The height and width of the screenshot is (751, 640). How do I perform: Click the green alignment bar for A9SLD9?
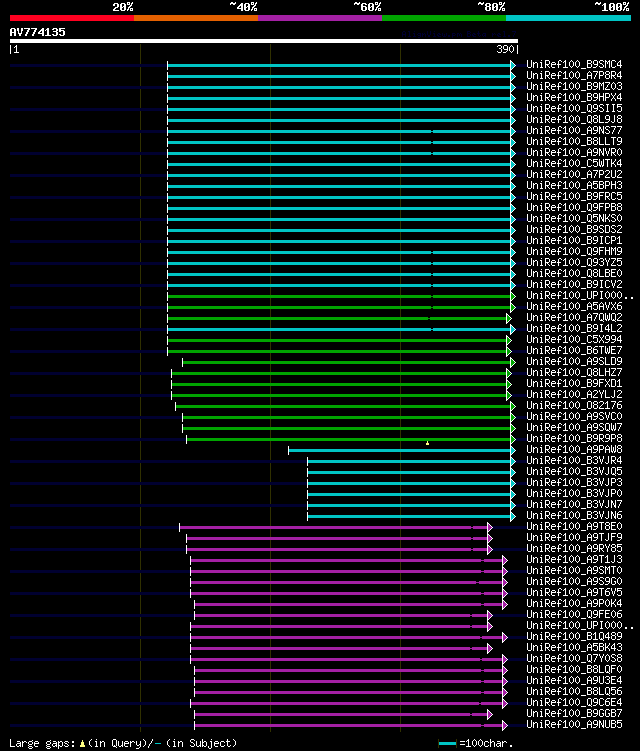point(347,363)
